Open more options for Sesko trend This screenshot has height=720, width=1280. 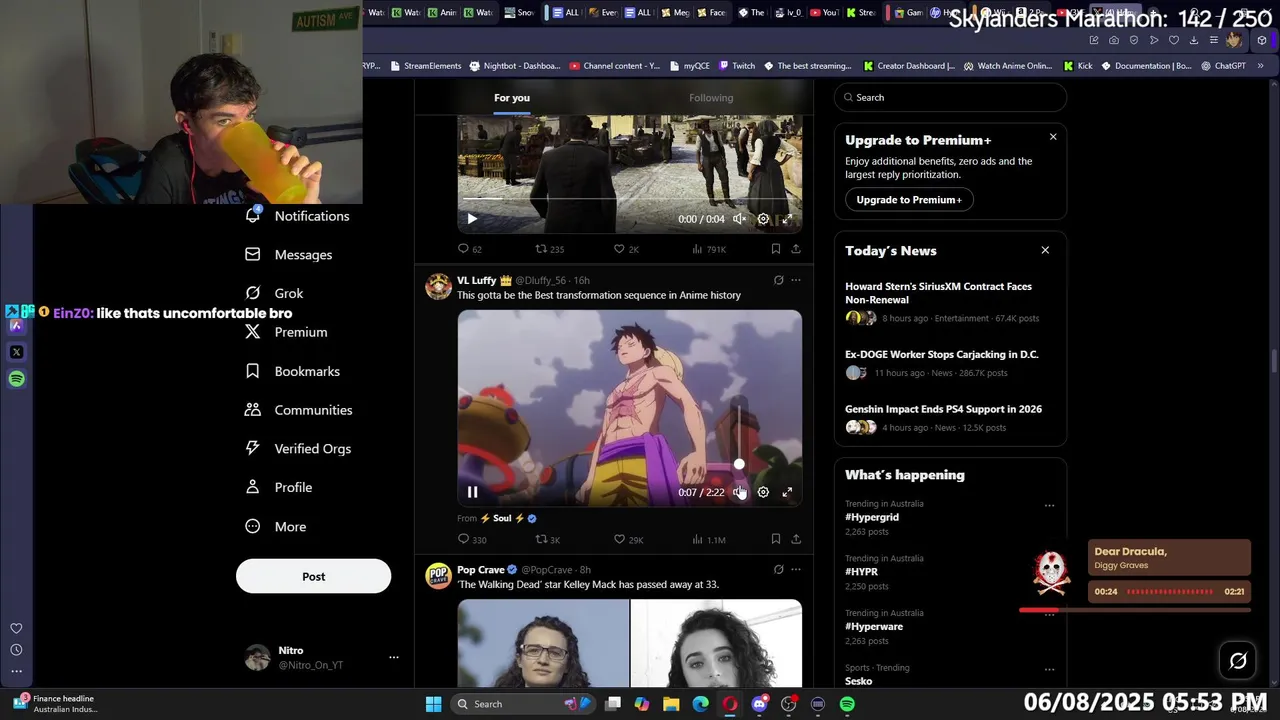coord(1049,669)
